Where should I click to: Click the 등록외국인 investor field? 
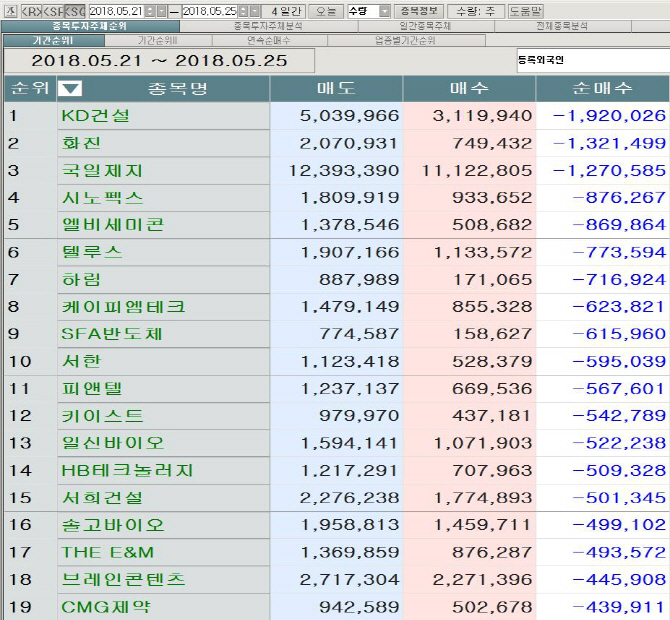point(593,60)
